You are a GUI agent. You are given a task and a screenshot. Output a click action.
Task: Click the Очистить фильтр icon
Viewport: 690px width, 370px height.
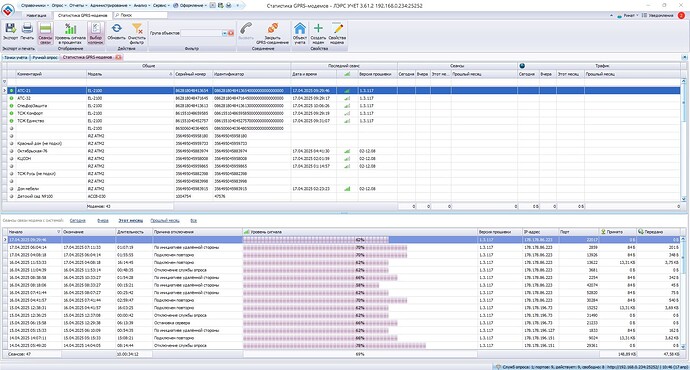click(137, 29)
